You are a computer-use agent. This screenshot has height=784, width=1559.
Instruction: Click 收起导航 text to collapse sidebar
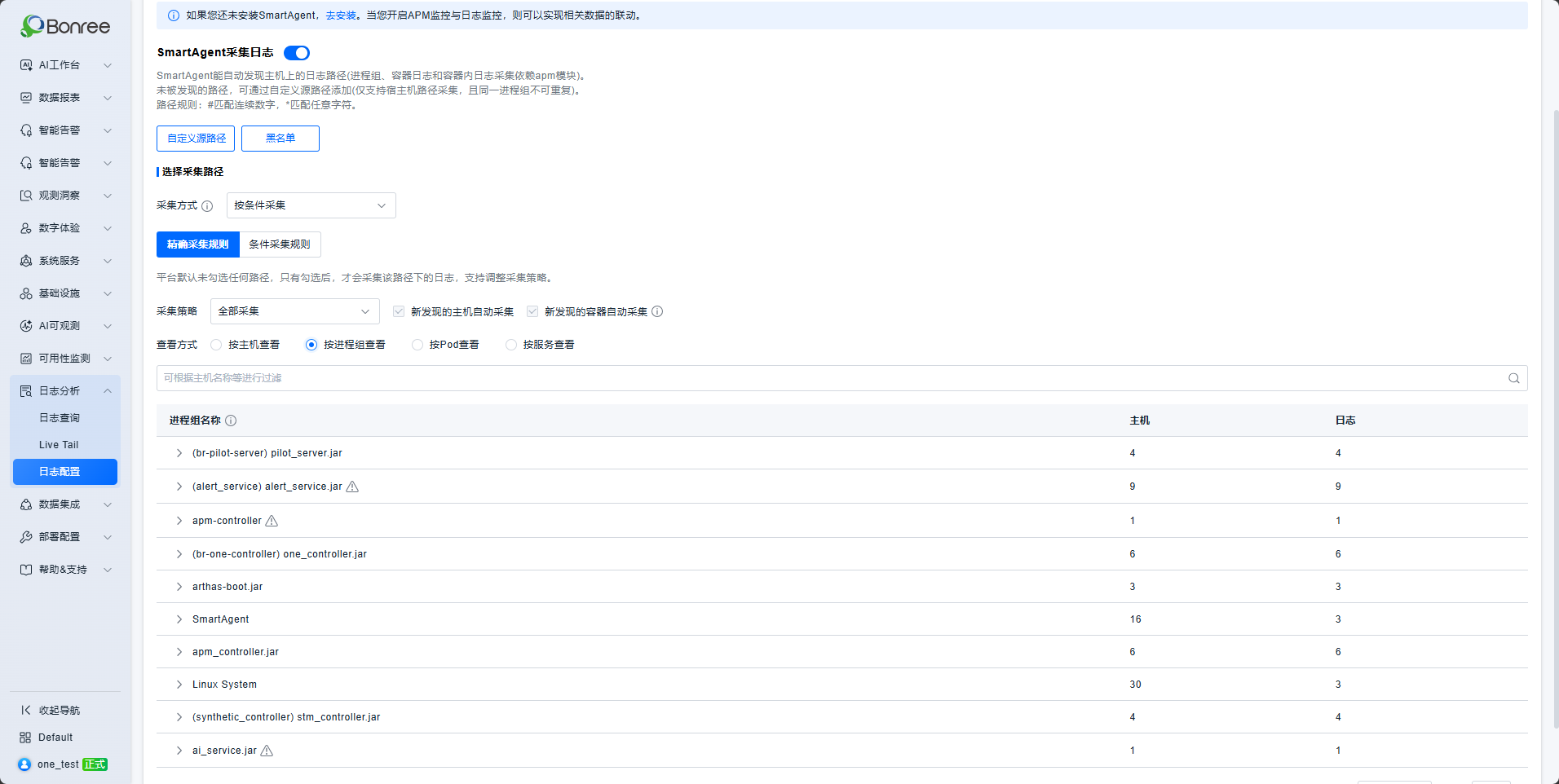point(60,711)
